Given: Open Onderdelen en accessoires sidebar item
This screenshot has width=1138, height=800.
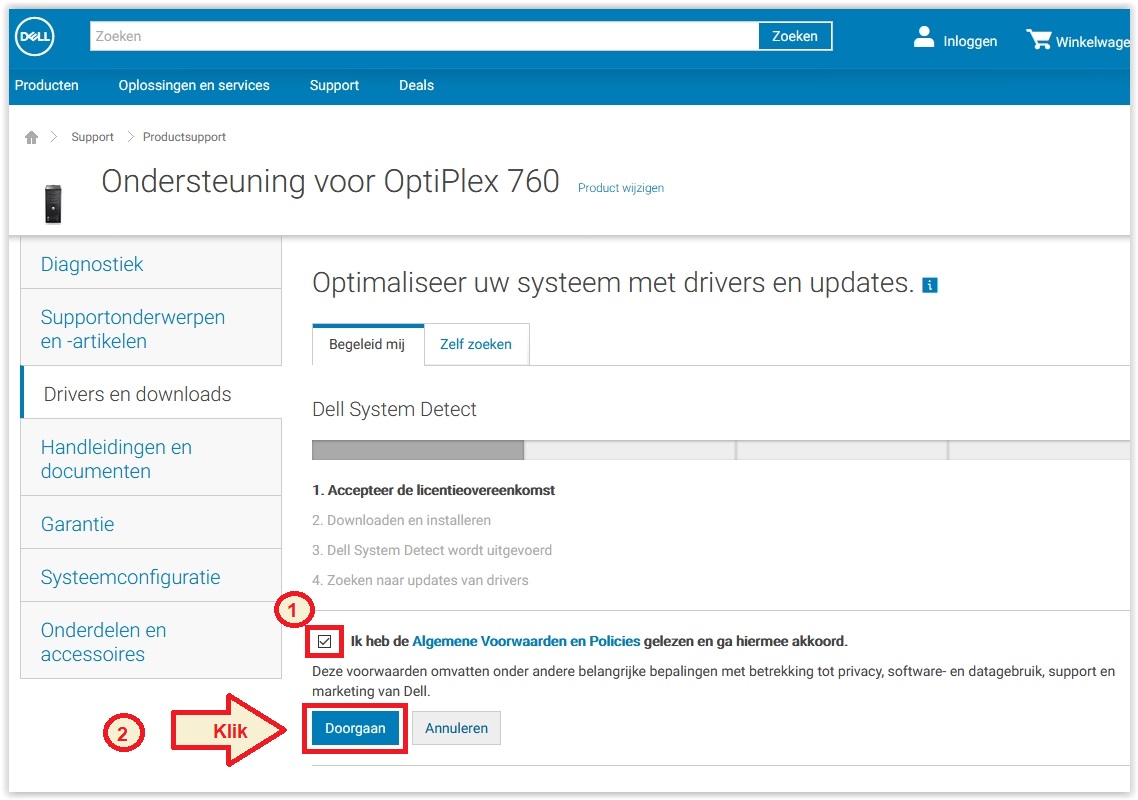Looking at the screenshot, I should tap(151, 641).
